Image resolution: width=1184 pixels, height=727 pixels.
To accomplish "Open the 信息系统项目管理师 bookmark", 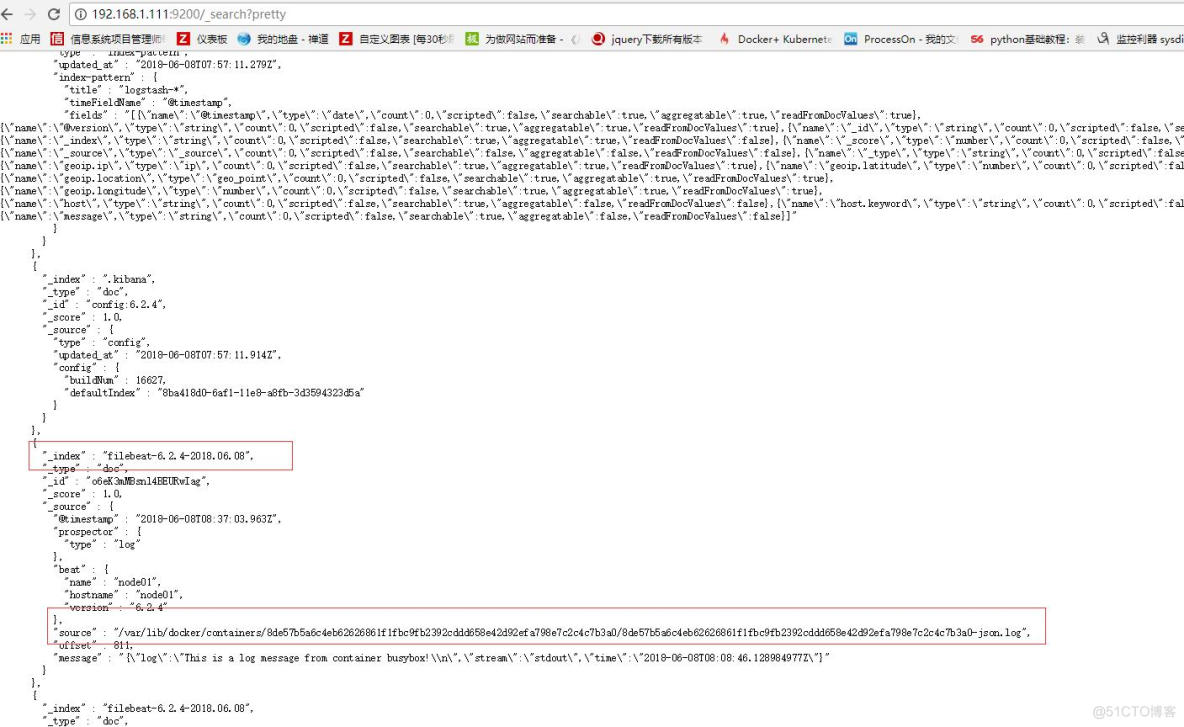I will (x=107, y=39).
